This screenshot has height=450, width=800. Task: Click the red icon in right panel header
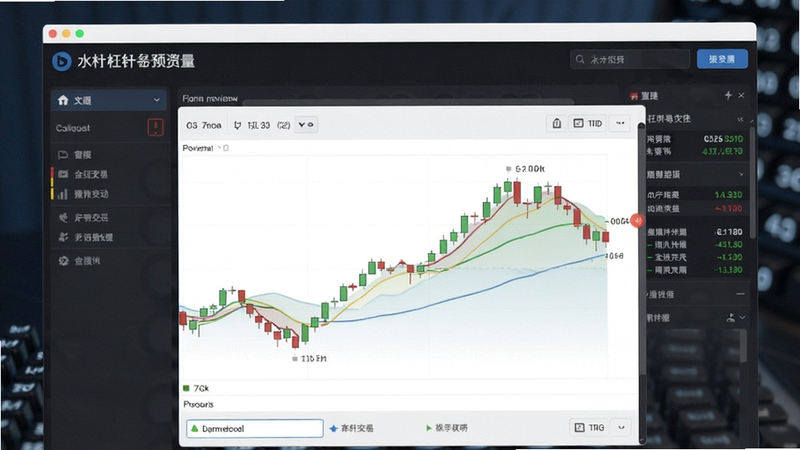click(634, 96)
